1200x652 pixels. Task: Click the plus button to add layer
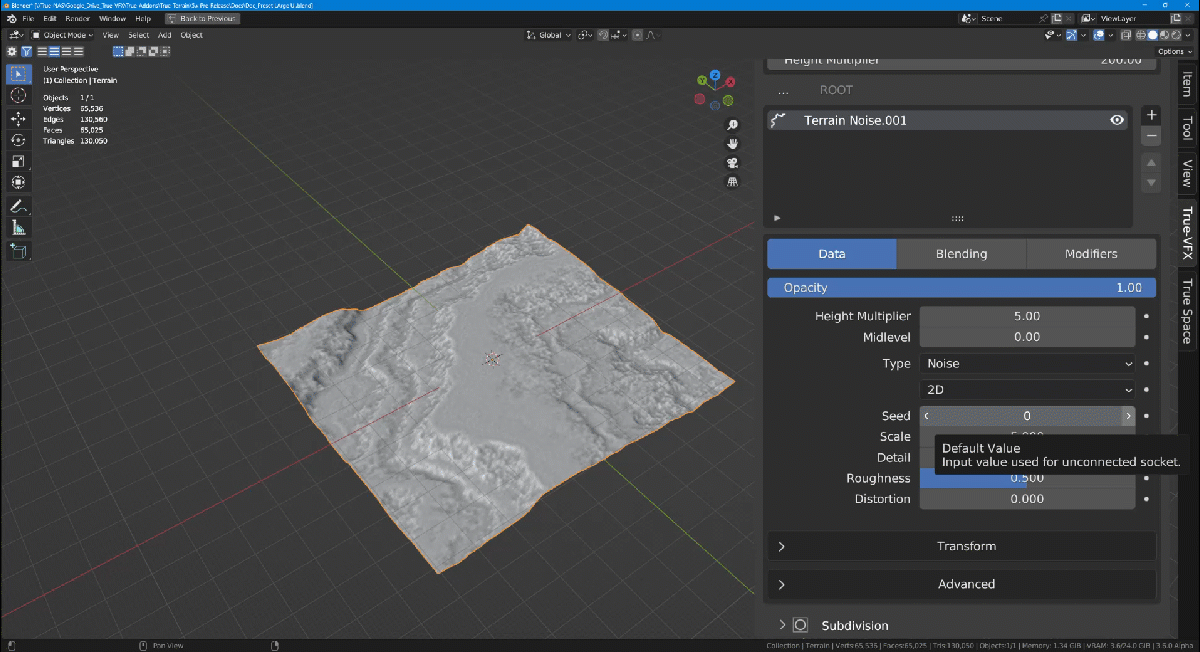coord(1152,115)
